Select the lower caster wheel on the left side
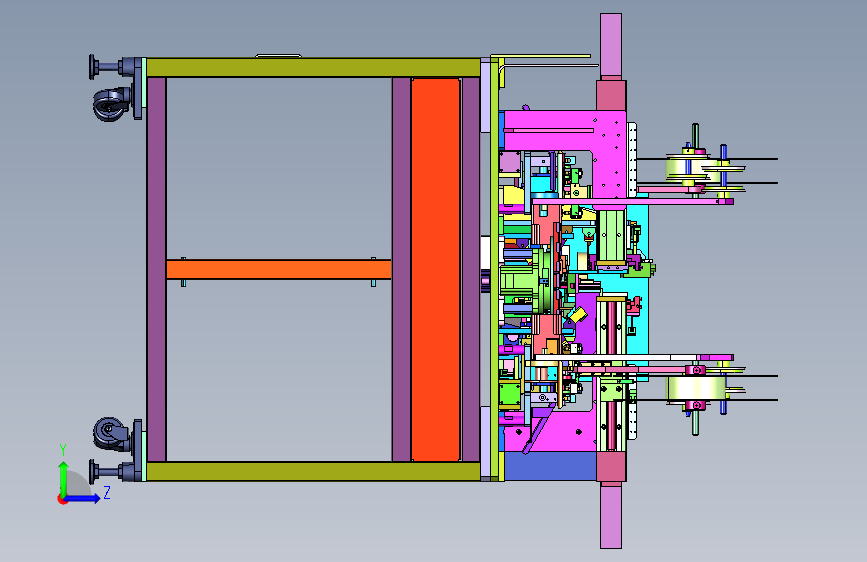 (110, 434)
